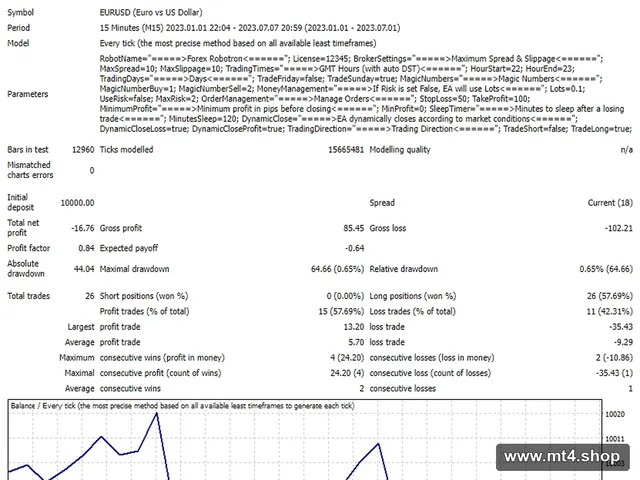Click the Modelling quality value n/a

627,150
